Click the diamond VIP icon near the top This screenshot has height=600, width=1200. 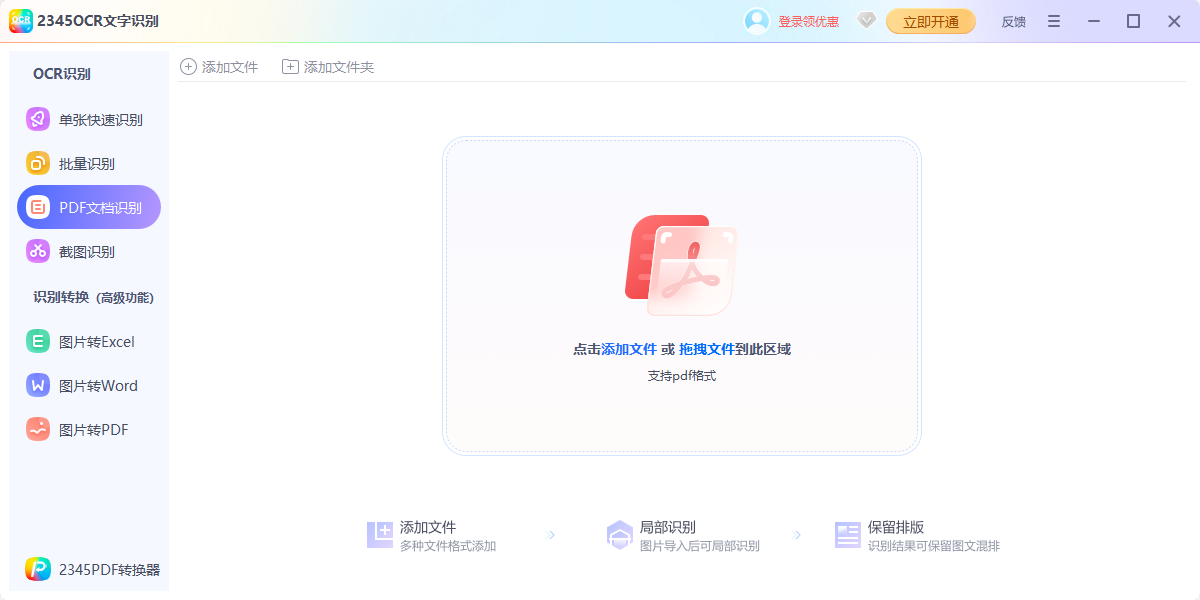(x=866, y=20)
